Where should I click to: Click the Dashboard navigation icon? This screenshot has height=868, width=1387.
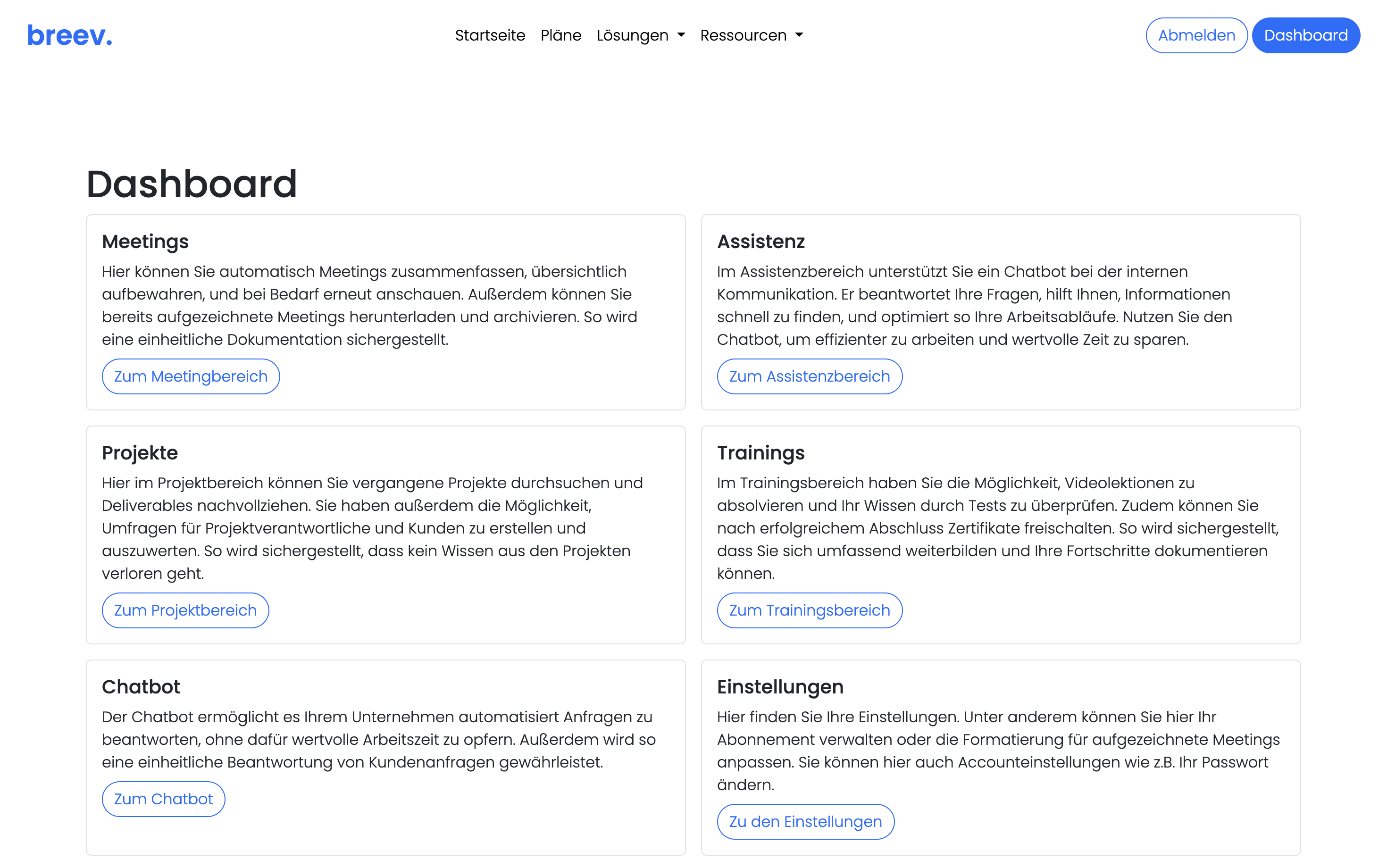[1306, 35]
